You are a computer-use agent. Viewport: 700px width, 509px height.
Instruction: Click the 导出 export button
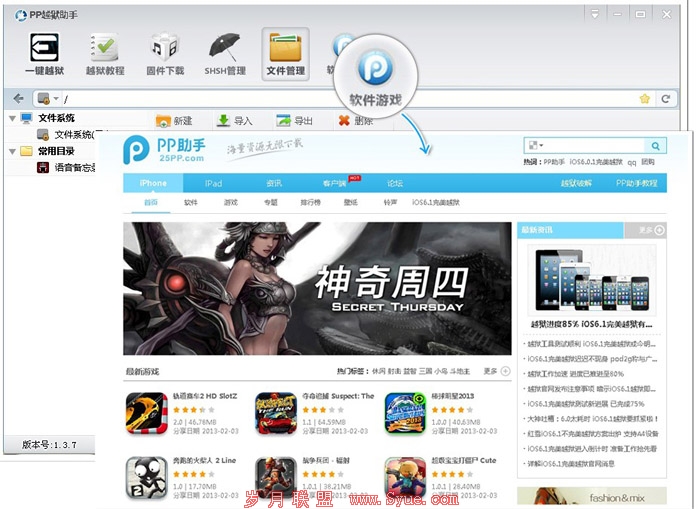[x=294, y=121]
